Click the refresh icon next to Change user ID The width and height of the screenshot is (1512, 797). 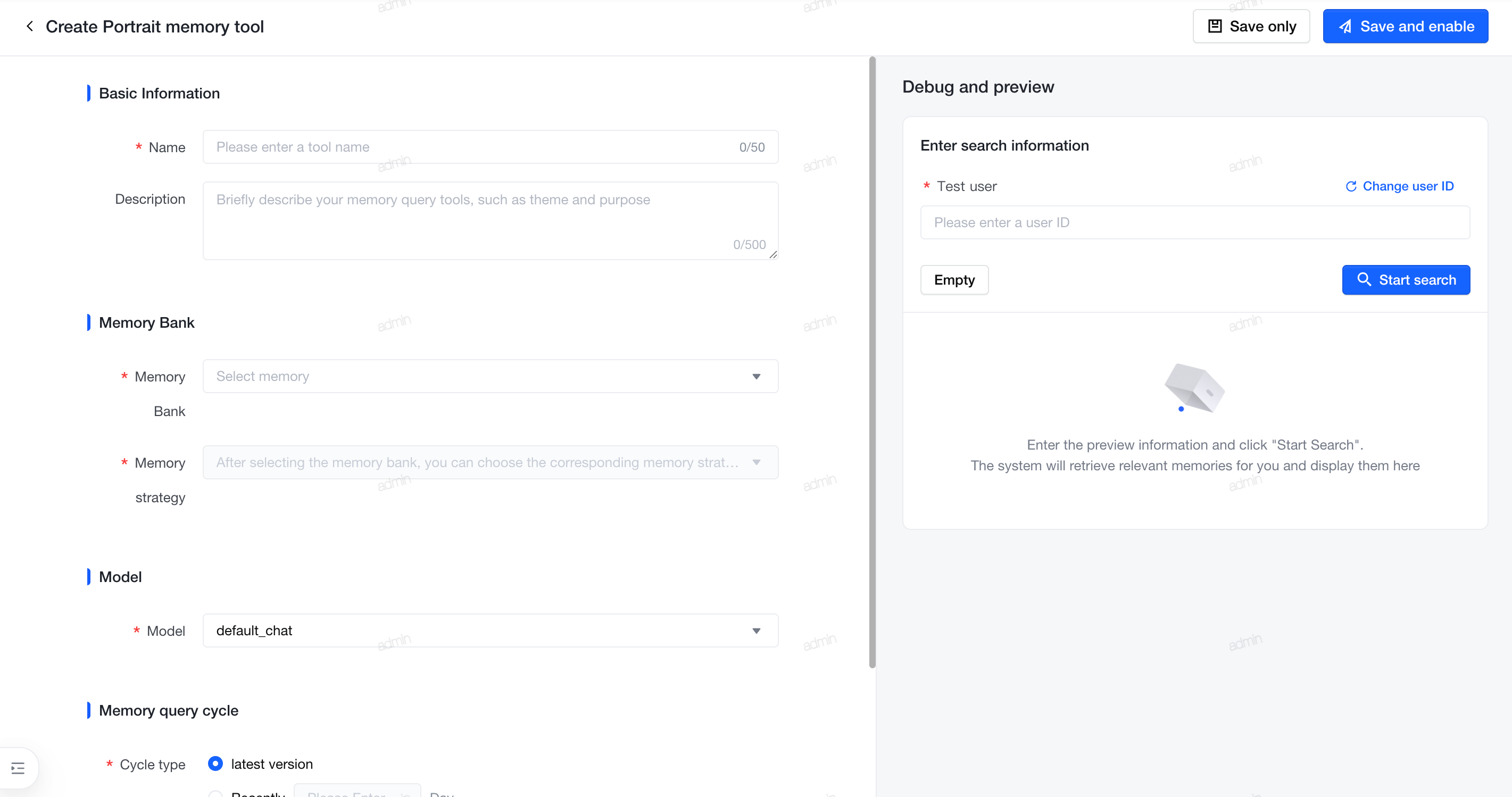pyautogui.click(x=1351, y=186)
